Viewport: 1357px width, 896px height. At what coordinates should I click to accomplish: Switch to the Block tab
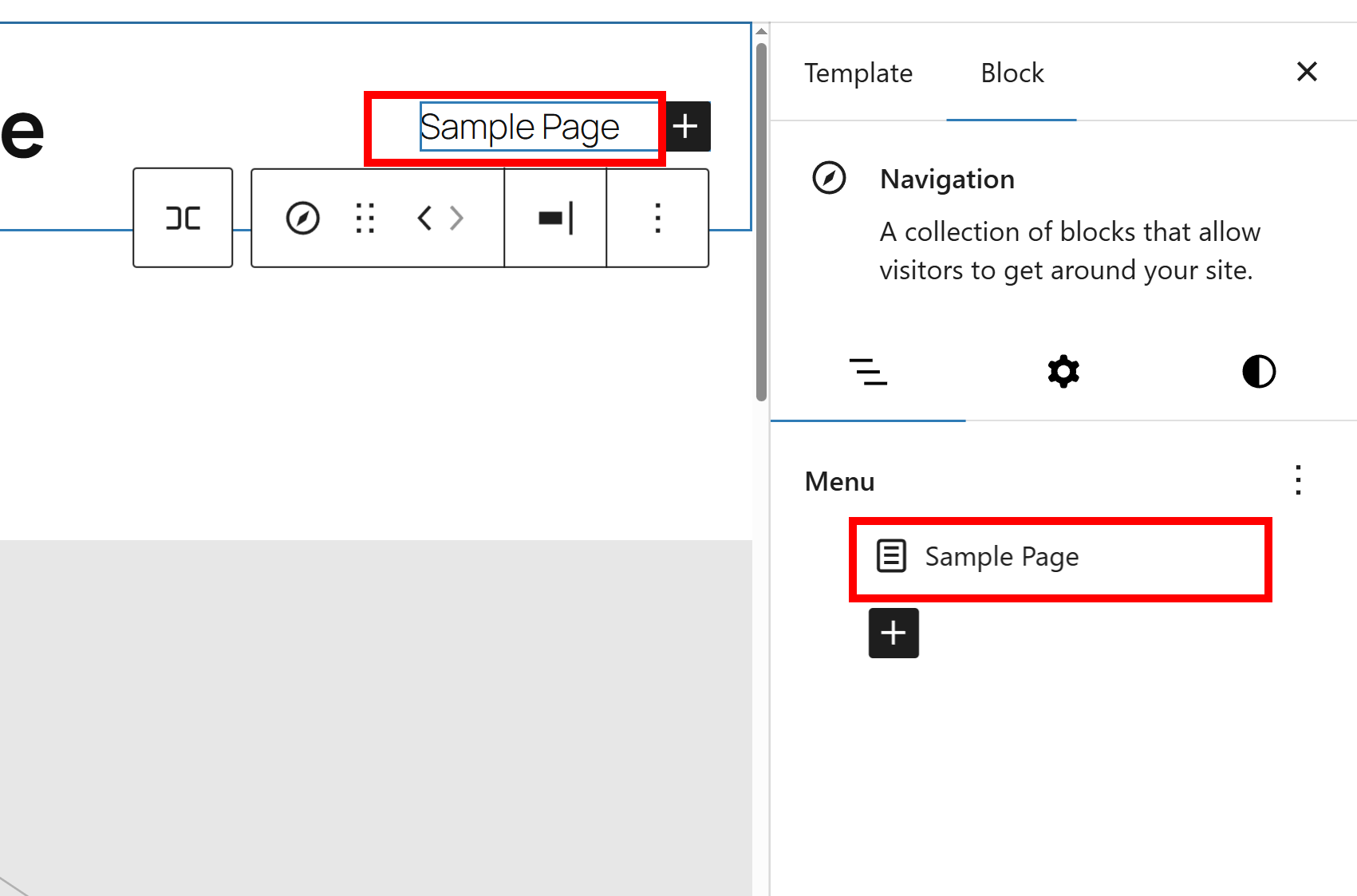click(1012, 73)
